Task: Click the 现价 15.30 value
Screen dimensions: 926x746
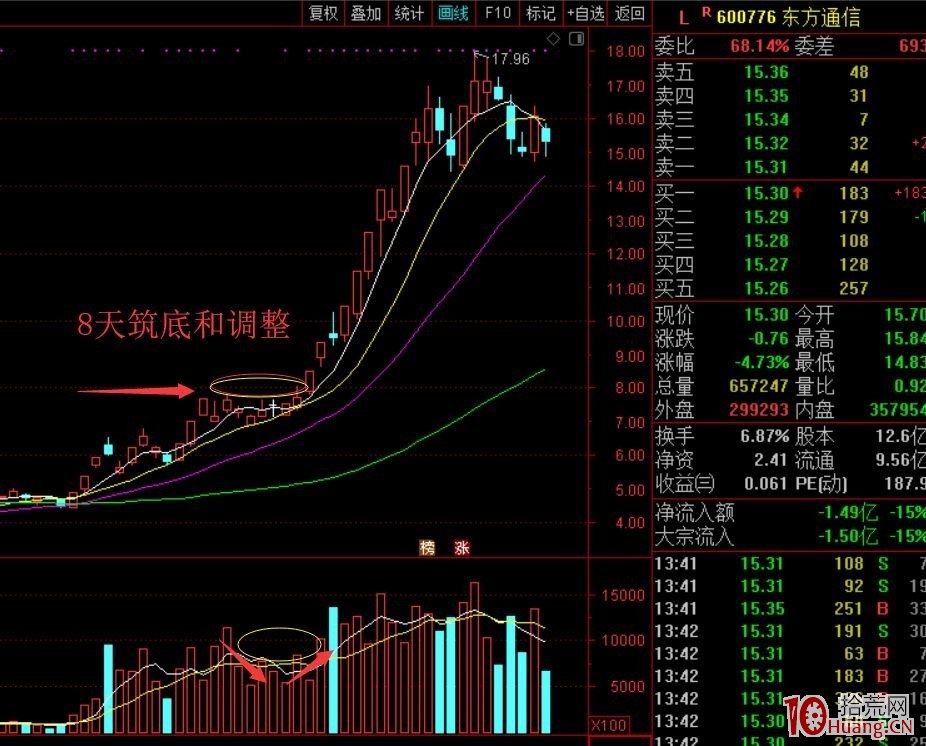Action: 766,315
